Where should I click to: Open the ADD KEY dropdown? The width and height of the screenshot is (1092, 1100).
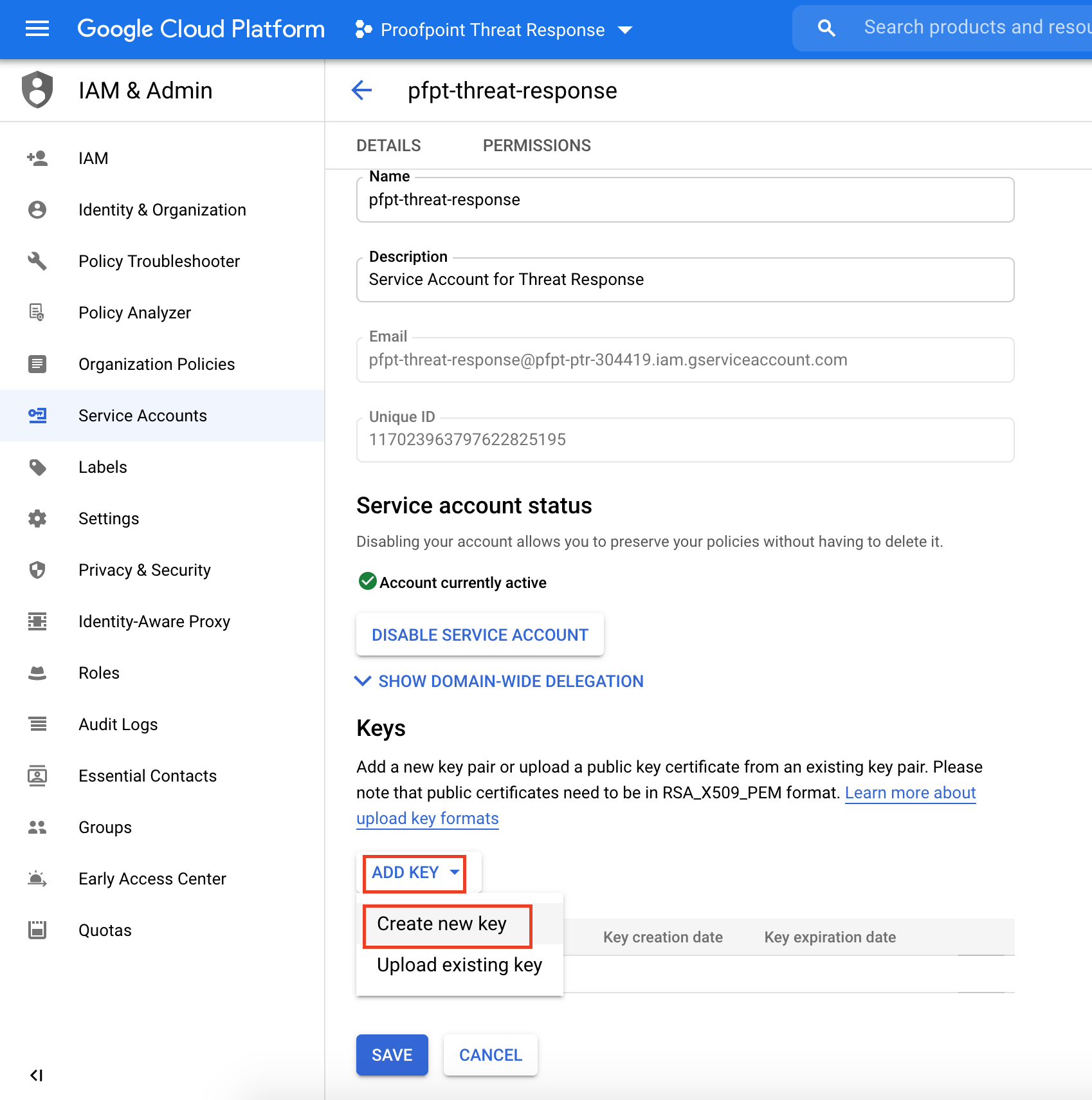(x=415, y=873)
